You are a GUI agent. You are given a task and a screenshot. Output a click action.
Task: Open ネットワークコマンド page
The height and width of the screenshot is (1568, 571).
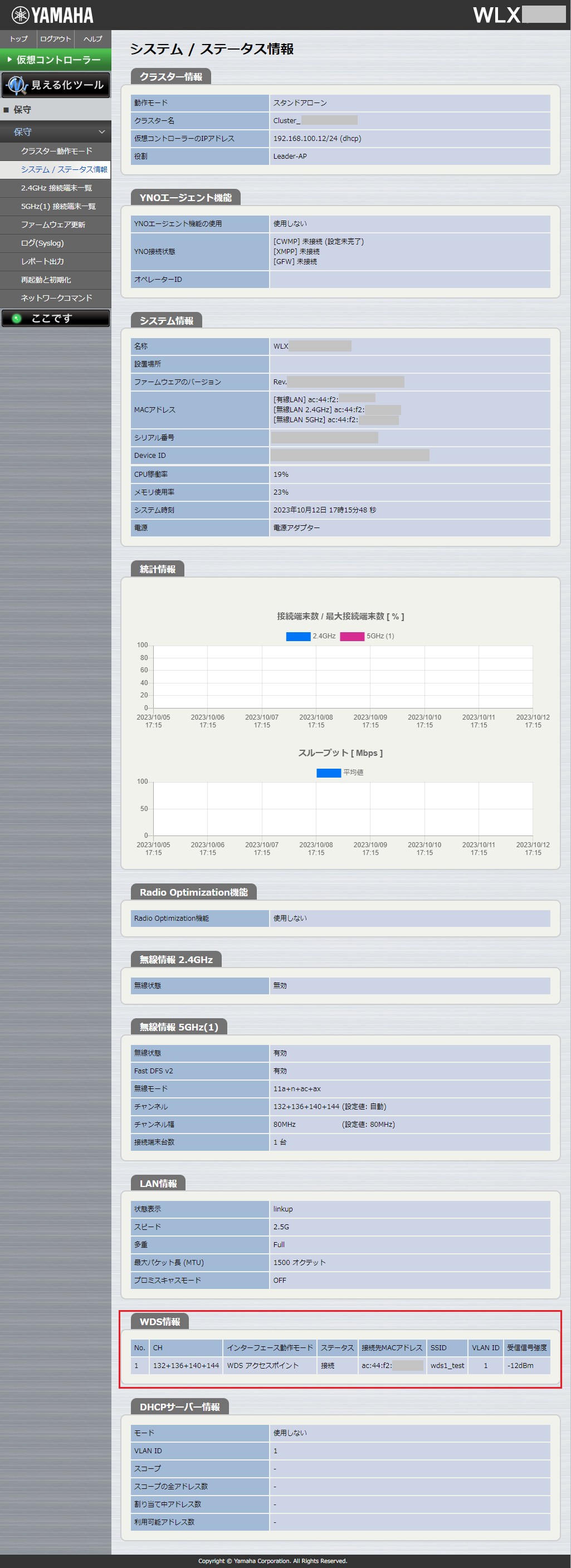point(57,297)
